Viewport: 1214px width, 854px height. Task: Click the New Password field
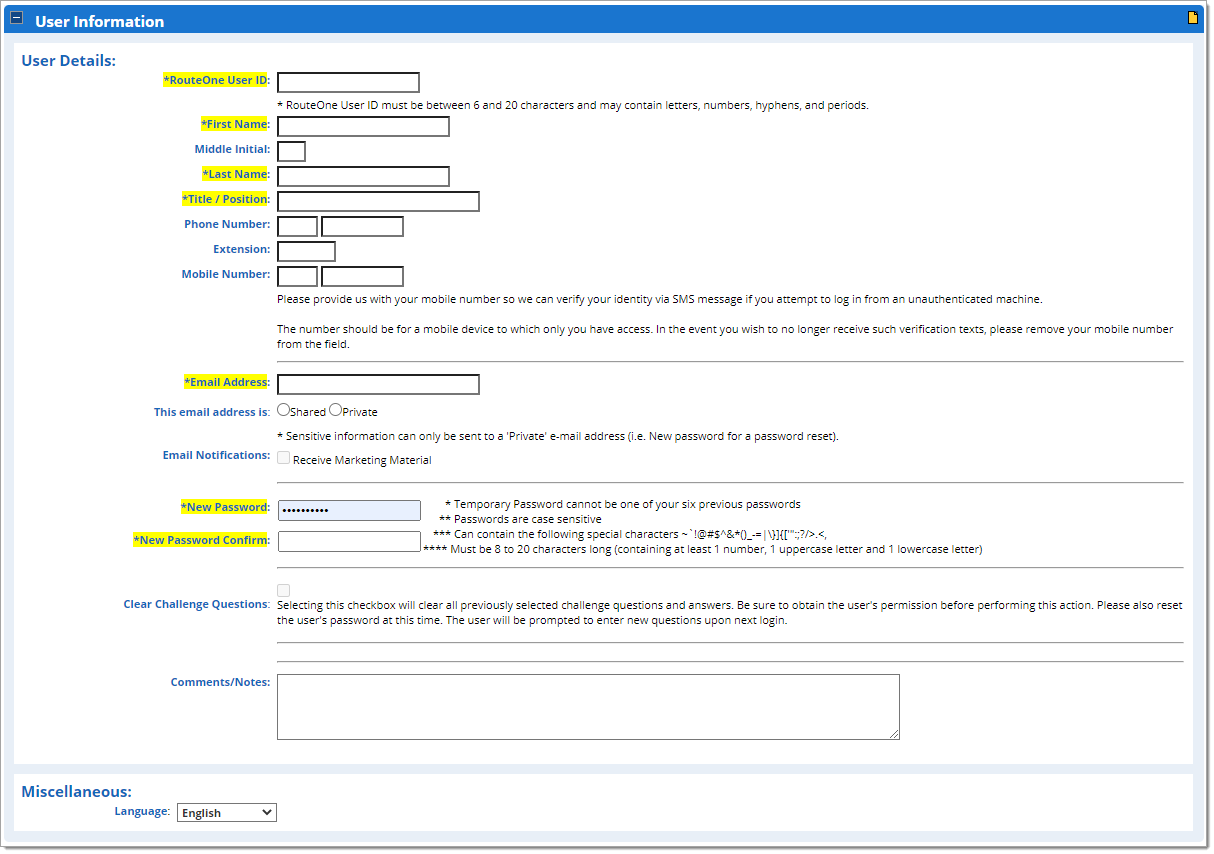(x=349, y=510)
